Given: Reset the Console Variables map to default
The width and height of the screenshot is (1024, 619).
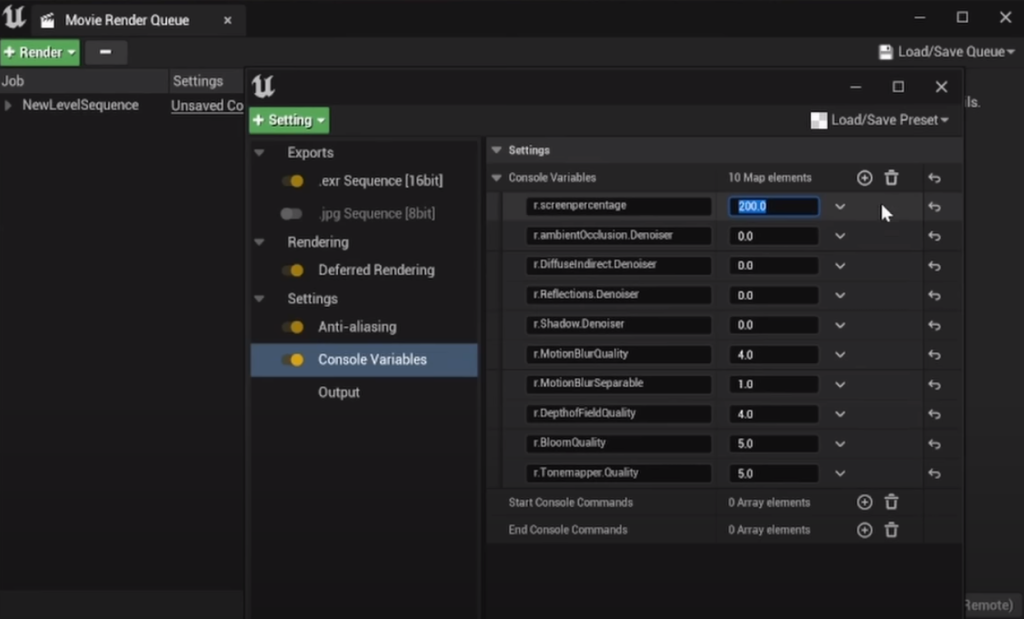Looking at the screenshot, I should click(x=934, y=178).
